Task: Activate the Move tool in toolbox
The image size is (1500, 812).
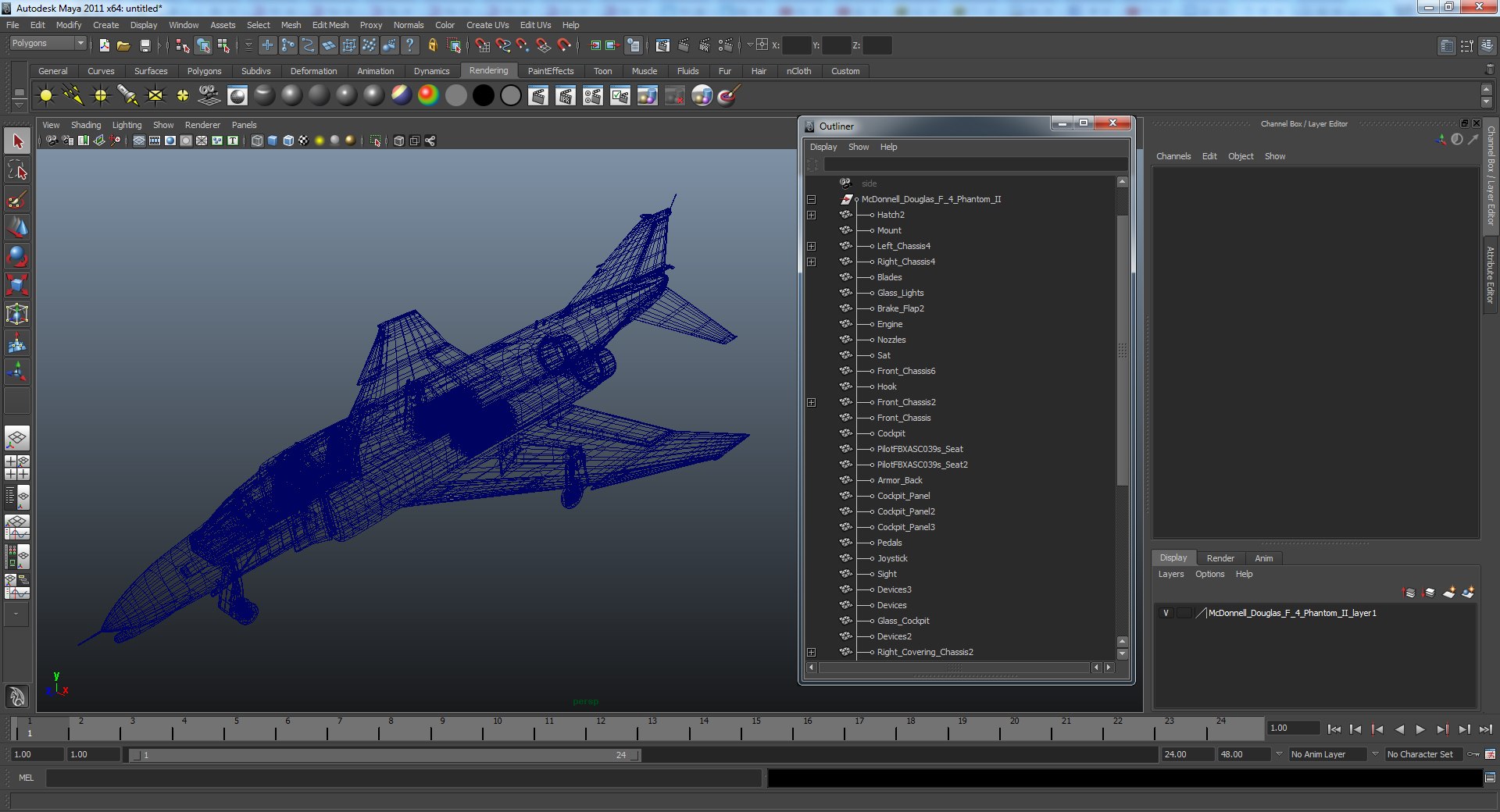Action: click(17, 227)
